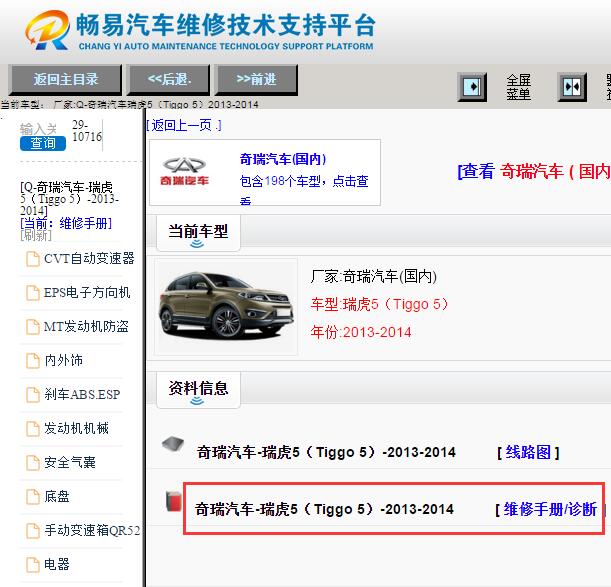Open 发动机机械 in the sidebar tree
The image size is (611, 587).
point(76,428)
